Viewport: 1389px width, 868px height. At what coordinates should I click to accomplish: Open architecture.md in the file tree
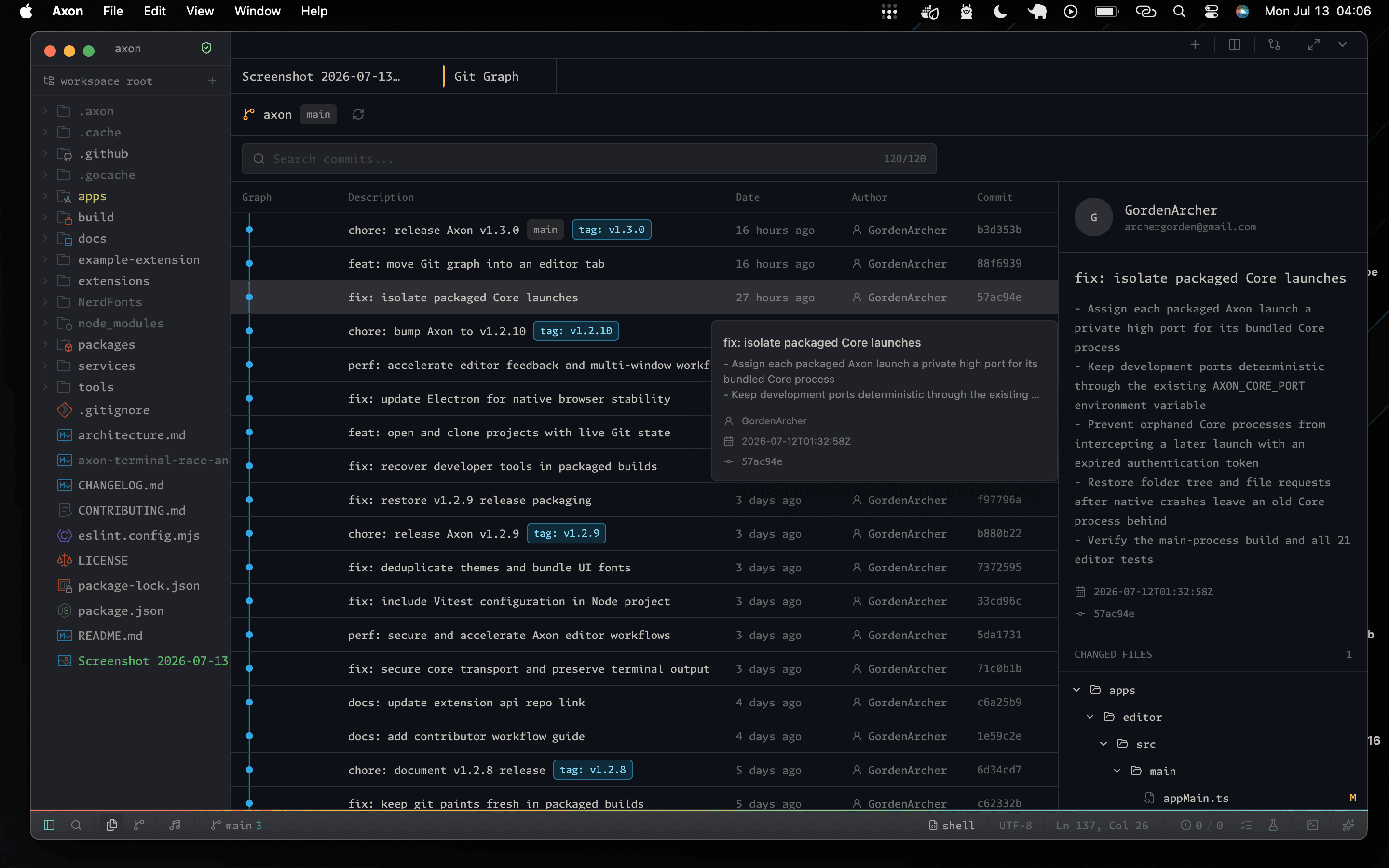pos(132,435)
